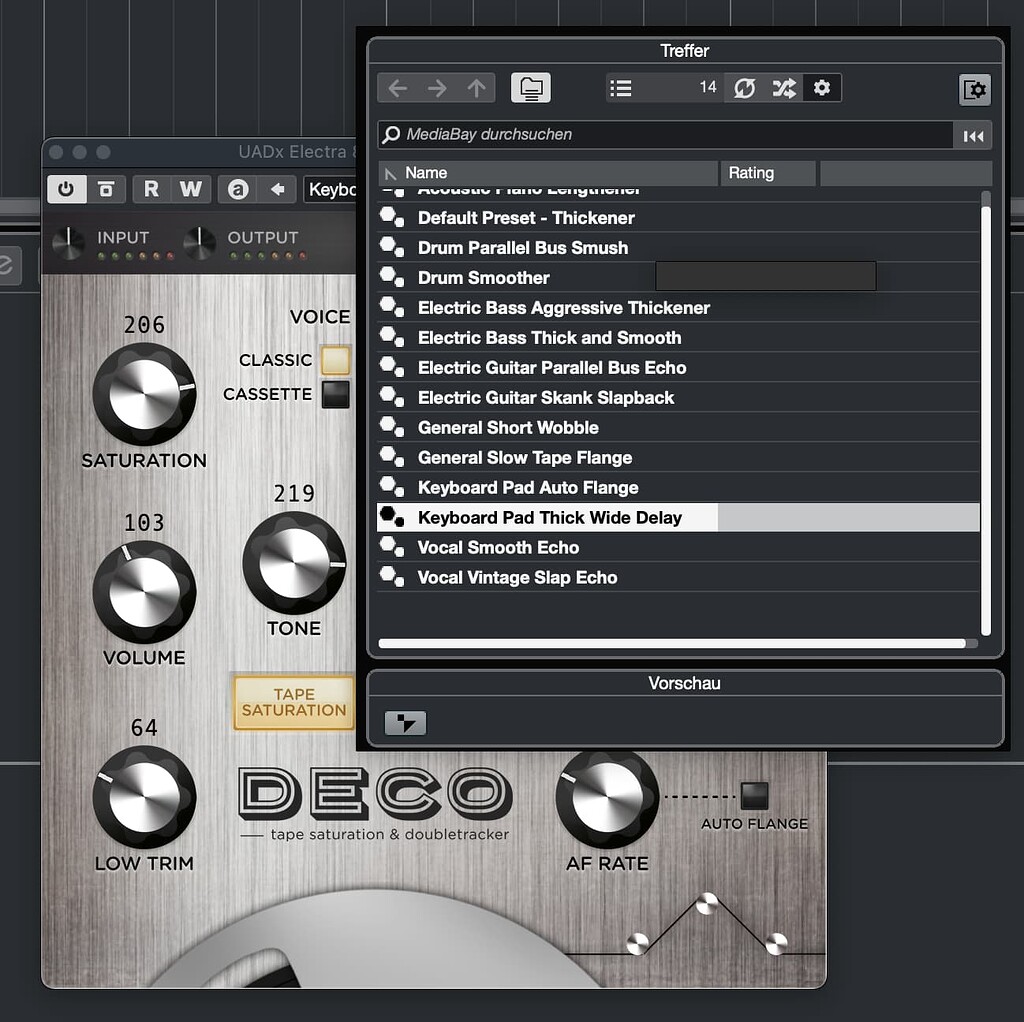The image size is (1024, 1022).
Task: Click the window setup icon top right of Treffer
Action: pos(975,89)
